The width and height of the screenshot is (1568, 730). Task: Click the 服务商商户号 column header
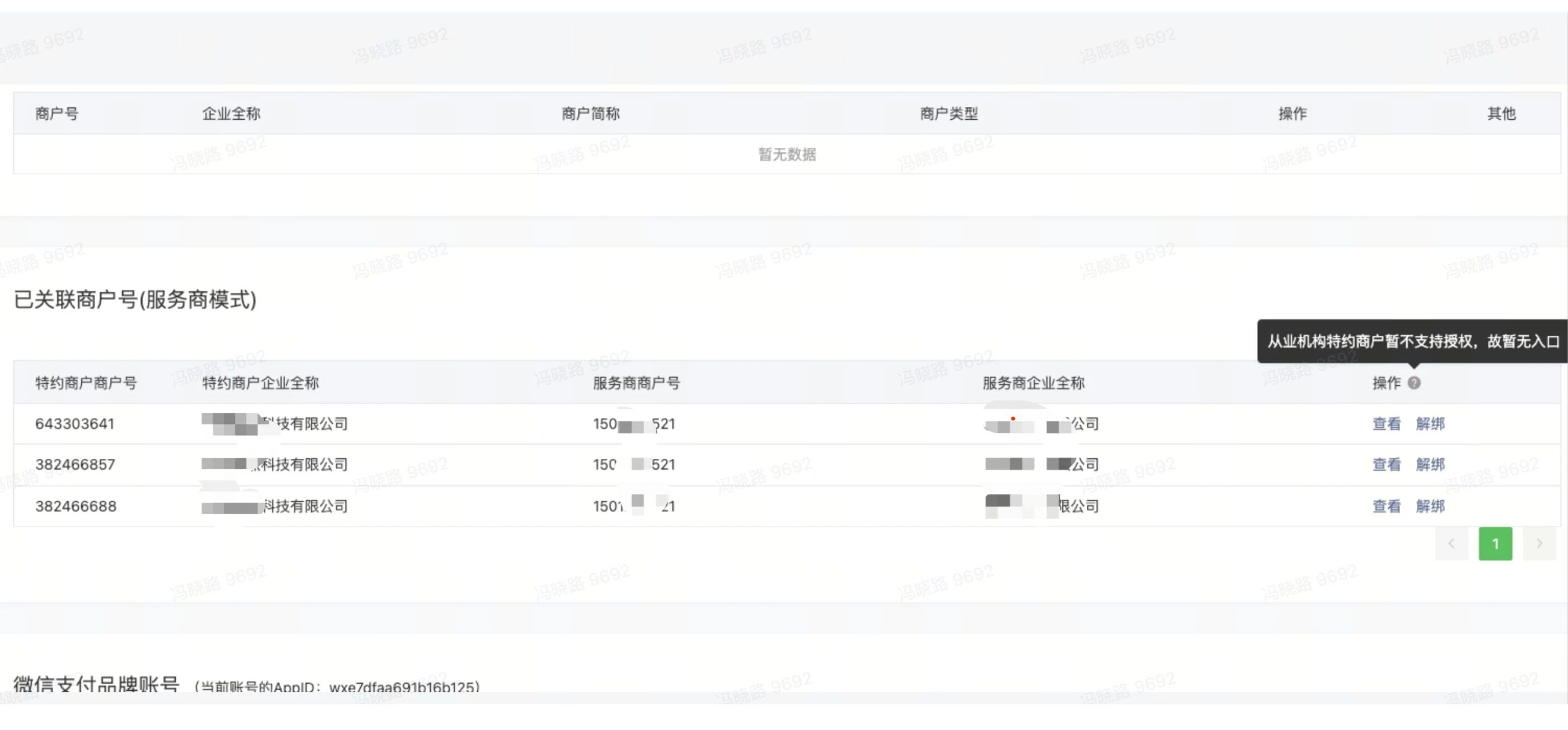636,383
